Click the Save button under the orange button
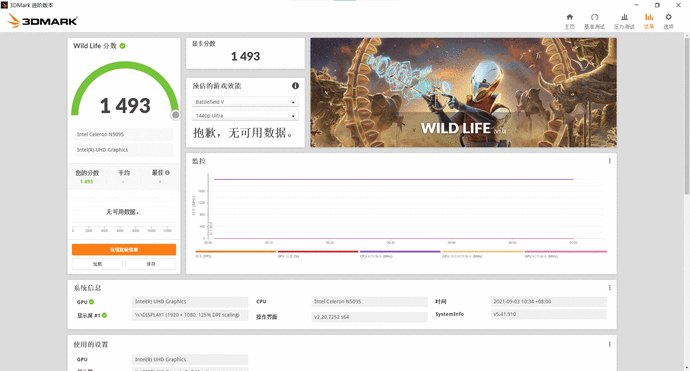 [150, 264]
